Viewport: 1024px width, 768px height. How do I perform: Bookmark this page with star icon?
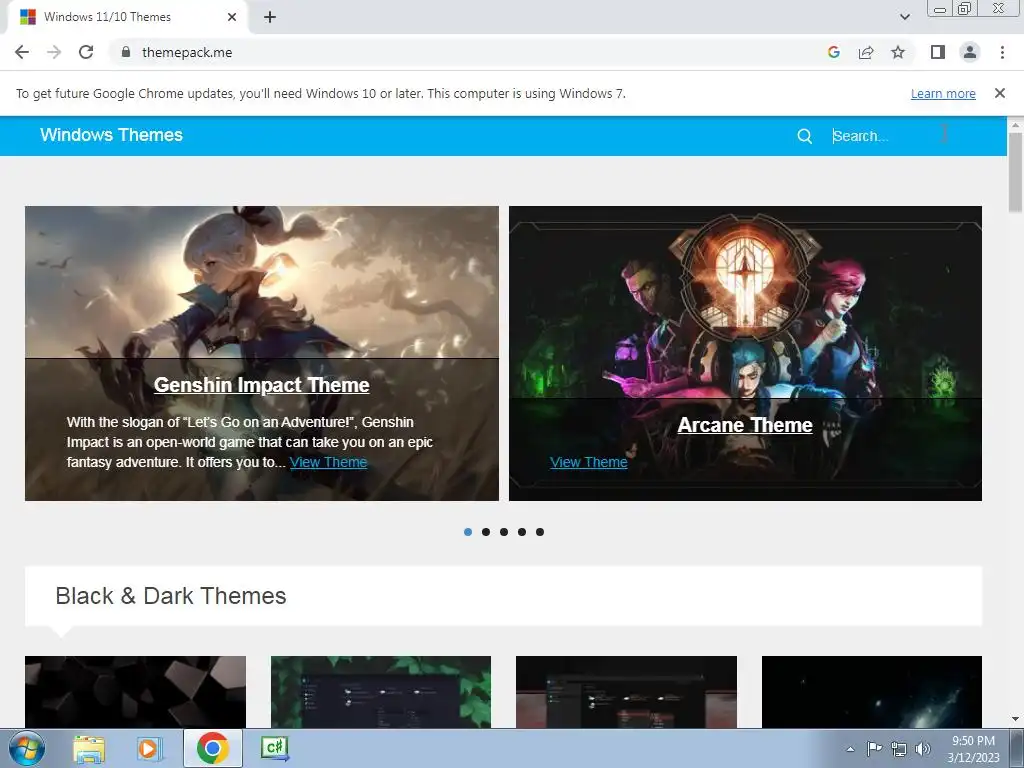pos(898,52)
